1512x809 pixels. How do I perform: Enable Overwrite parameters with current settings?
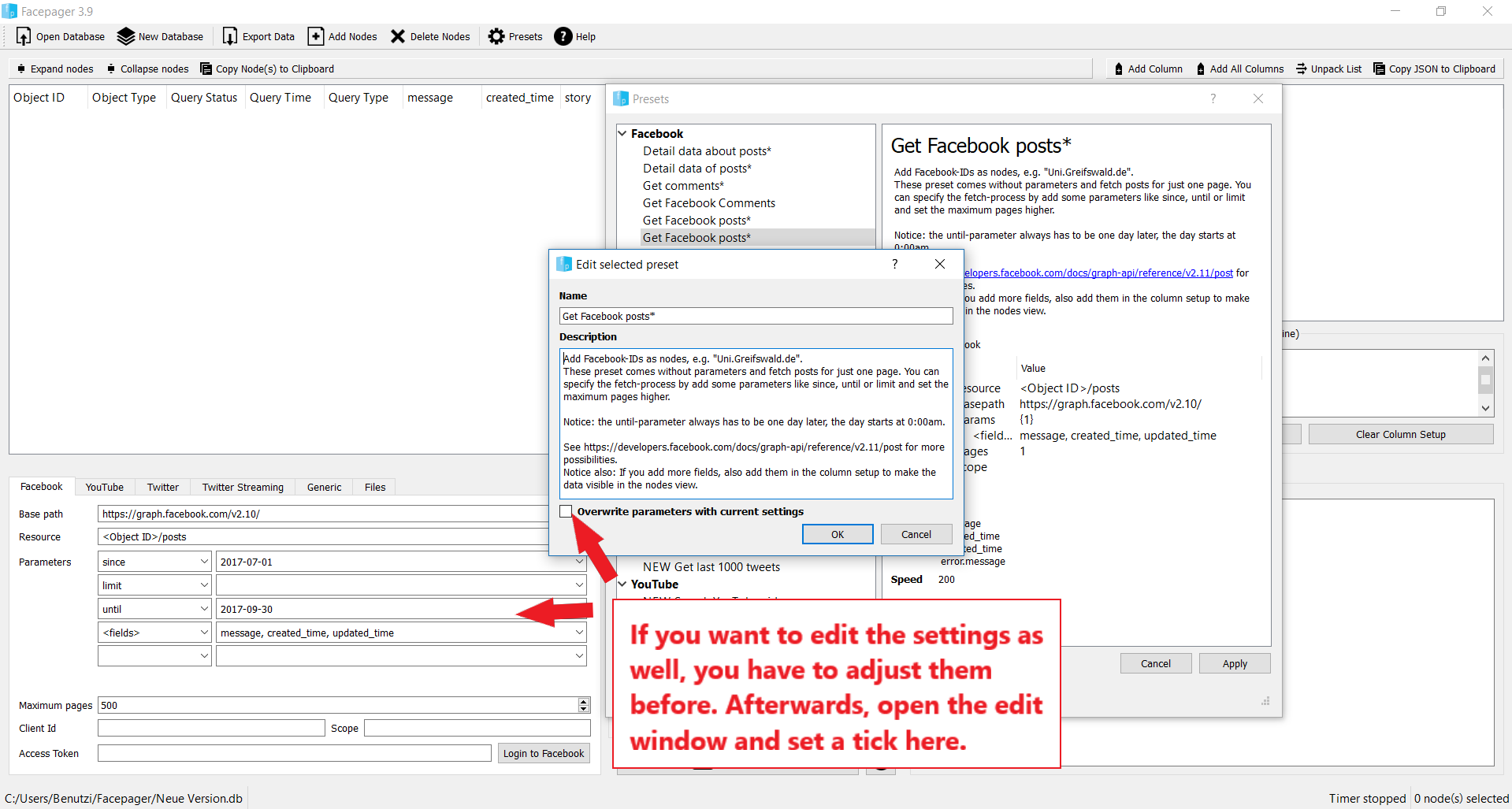click(566, 511)
